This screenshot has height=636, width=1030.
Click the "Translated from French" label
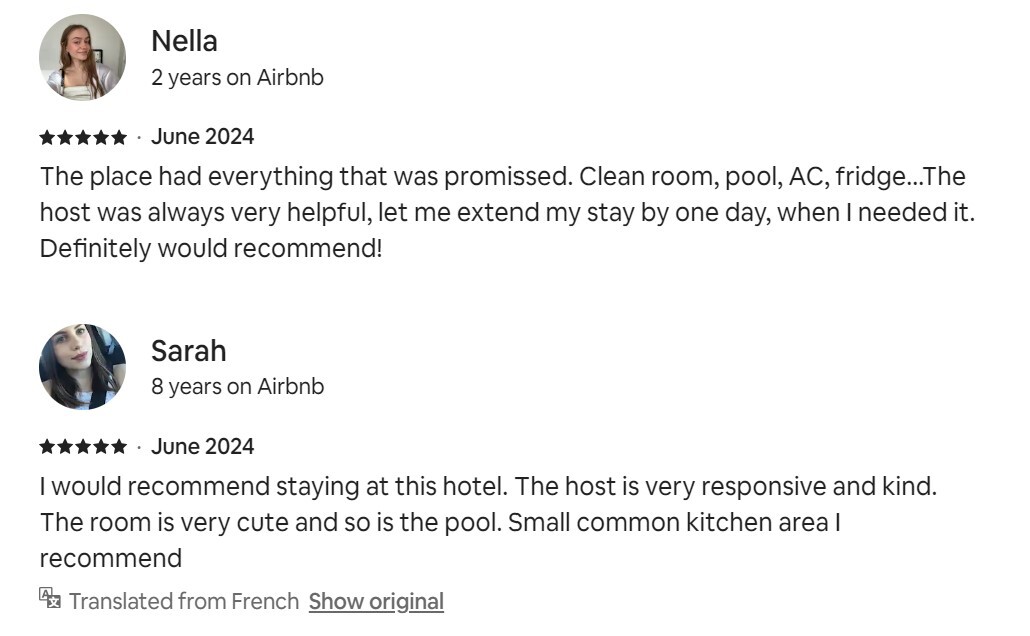pos(184,601)
